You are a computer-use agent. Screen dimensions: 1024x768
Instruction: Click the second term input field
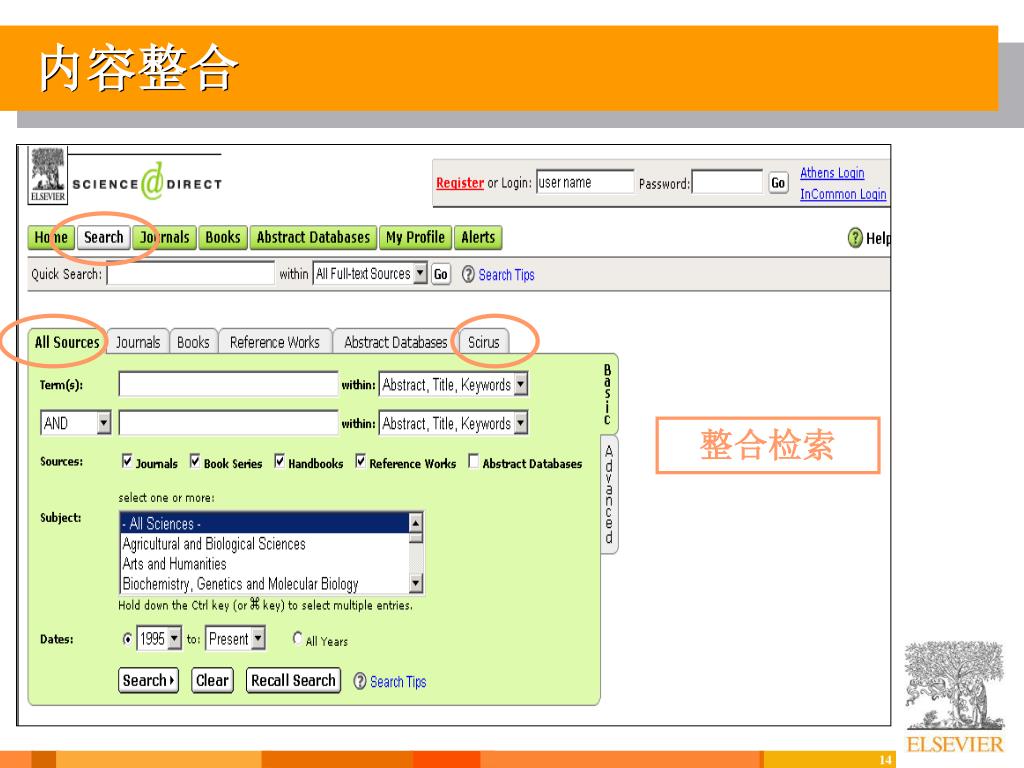coord(228,423)
